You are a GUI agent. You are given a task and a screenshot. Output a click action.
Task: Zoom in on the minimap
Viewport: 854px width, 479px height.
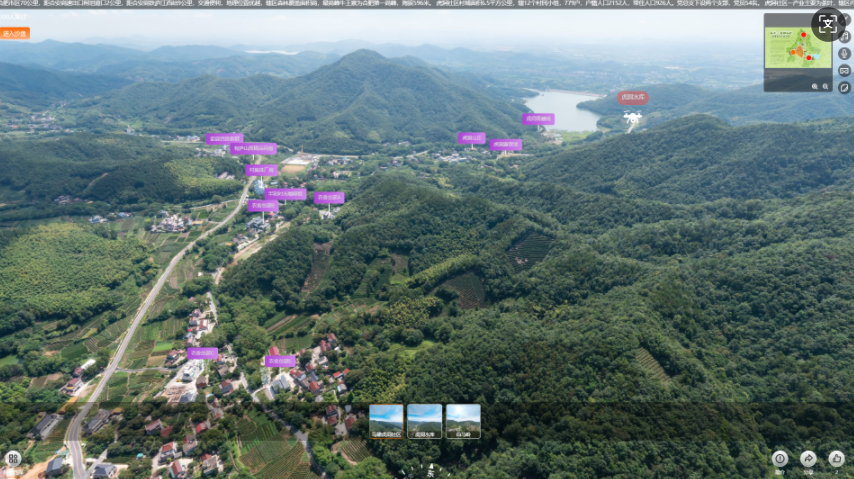point(815,87)
